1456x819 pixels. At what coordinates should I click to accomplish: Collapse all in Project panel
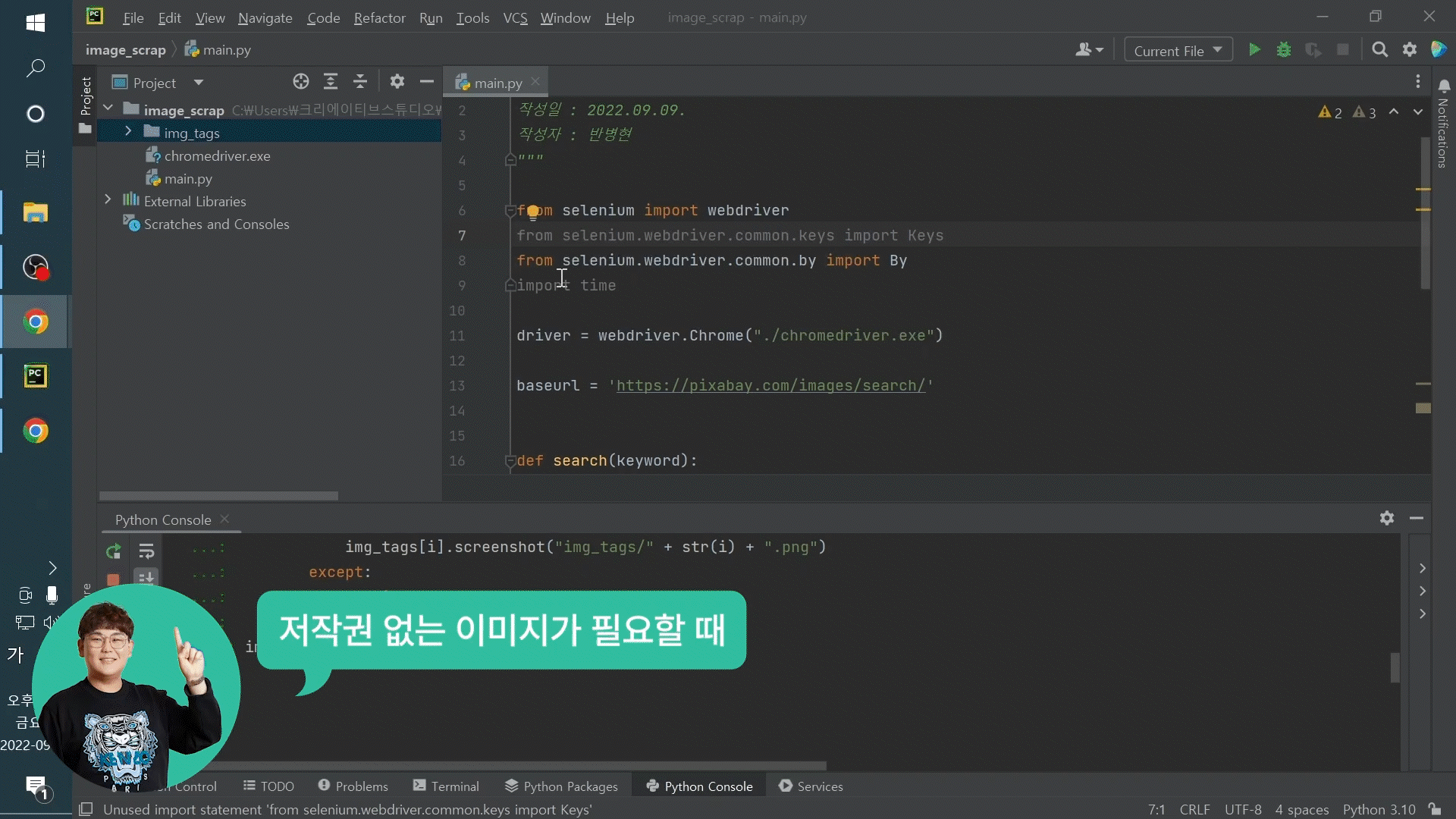click(x=360, y=82)
